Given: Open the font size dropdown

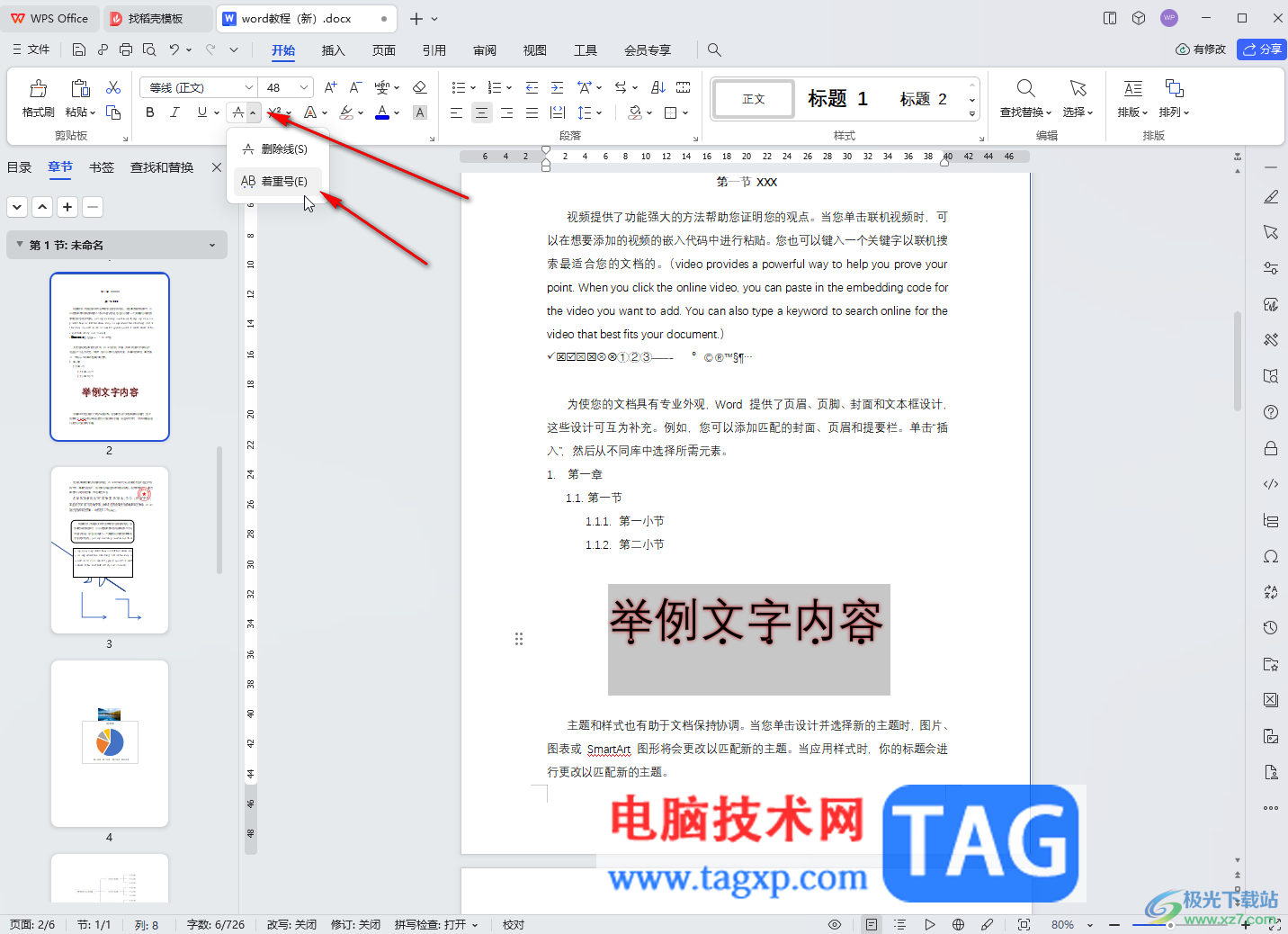Looking at the screenshot, I should [x=304, y=87].
